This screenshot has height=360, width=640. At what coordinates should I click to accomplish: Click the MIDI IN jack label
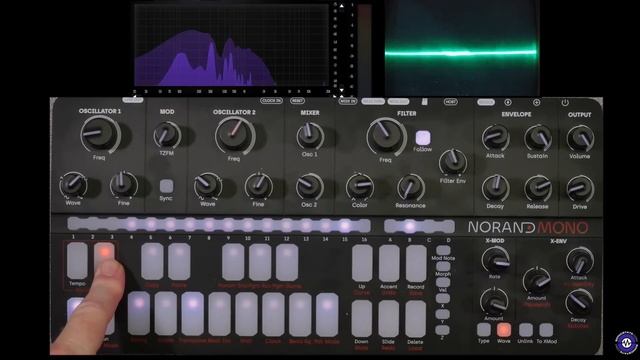[347, 101]
